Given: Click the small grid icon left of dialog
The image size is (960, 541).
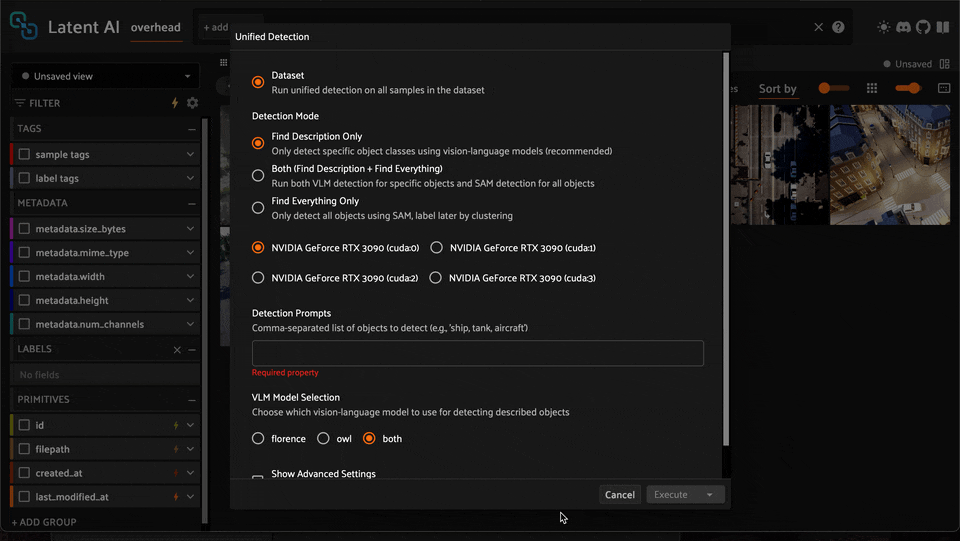Looking at the screenshot, I should click(223, 62).
